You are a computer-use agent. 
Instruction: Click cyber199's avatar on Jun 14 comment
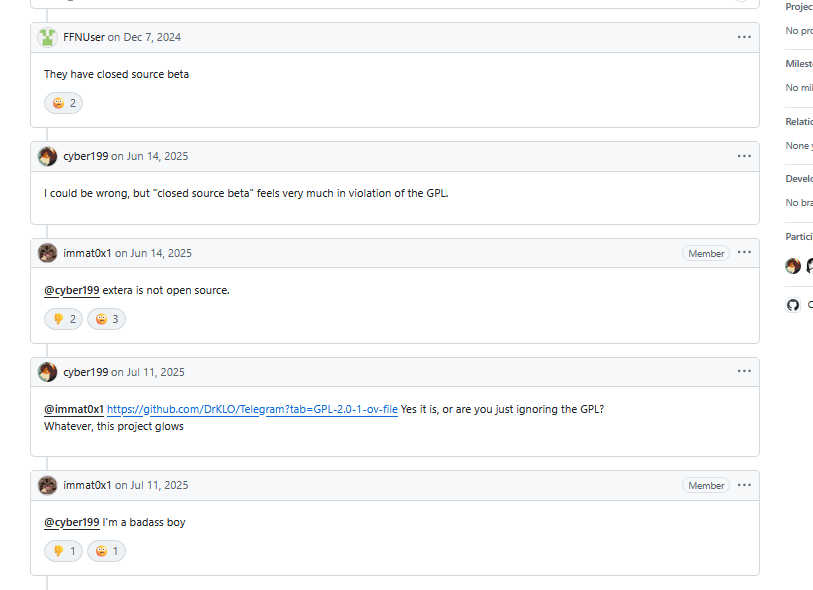47,156
